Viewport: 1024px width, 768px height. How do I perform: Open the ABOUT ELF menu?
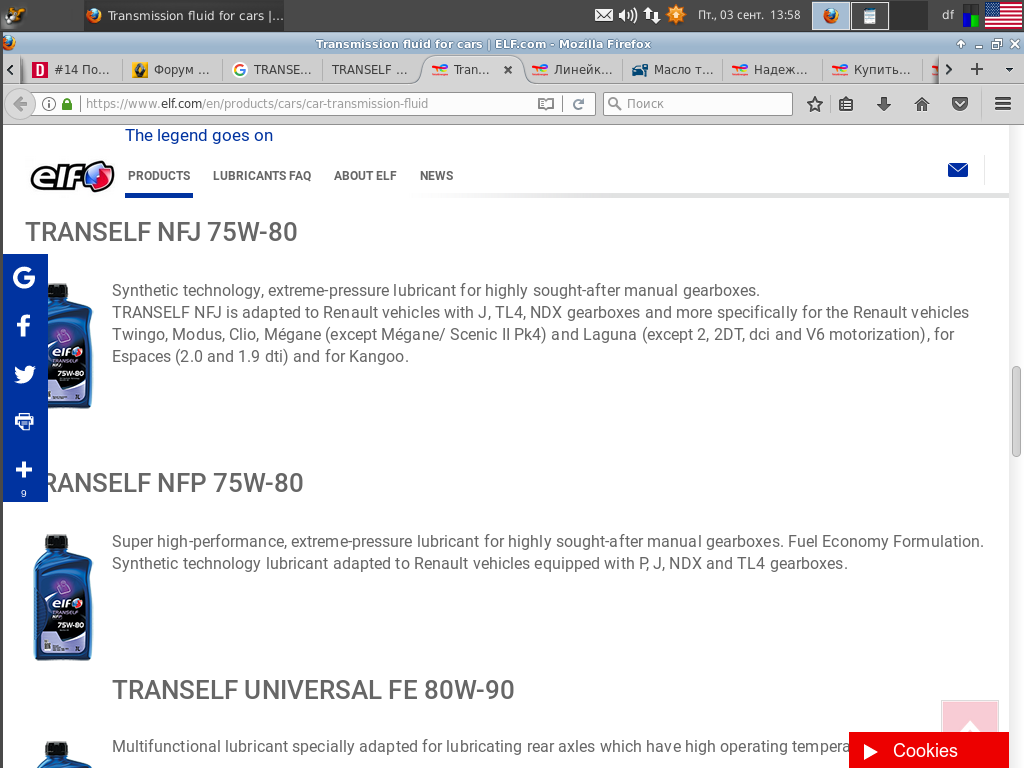point(365,176)
